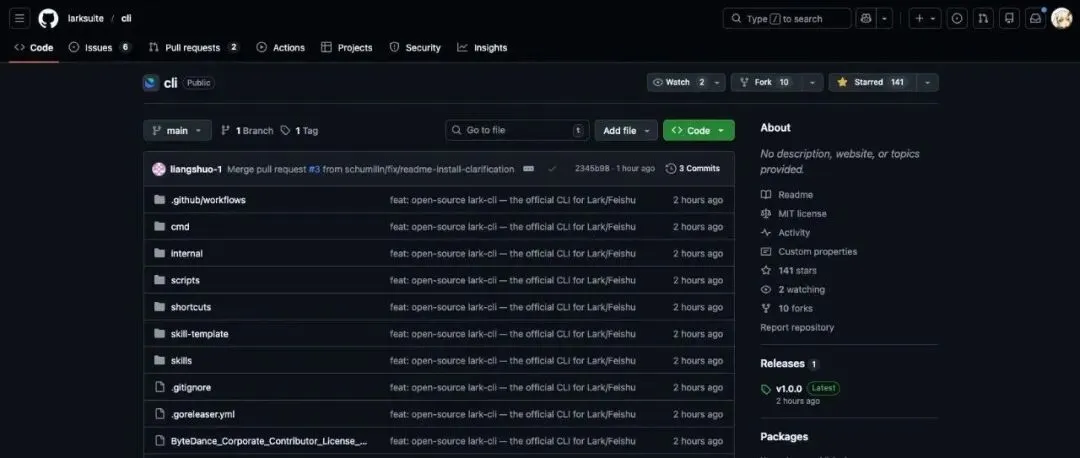Open the Readme link in About
The height and width of the screenshot is (458, 1080).
coord(787,195)
